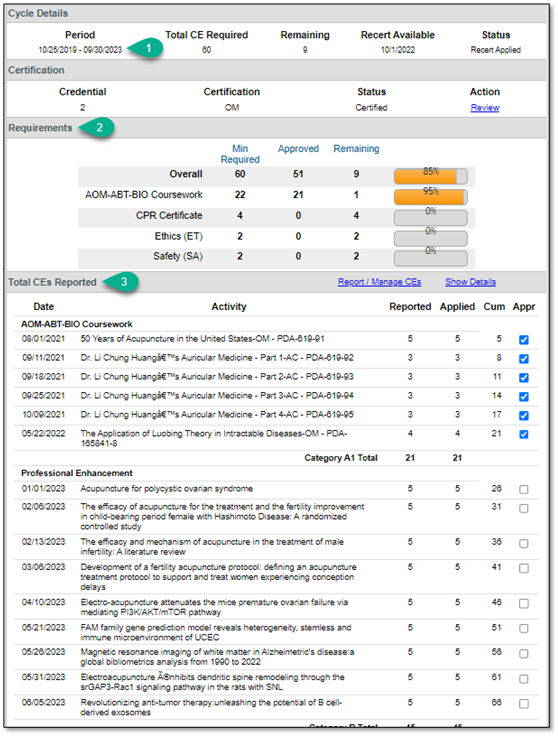
Task: Check the 02/13/2023 male infertility review checkbox
Action: pos(524,544)
